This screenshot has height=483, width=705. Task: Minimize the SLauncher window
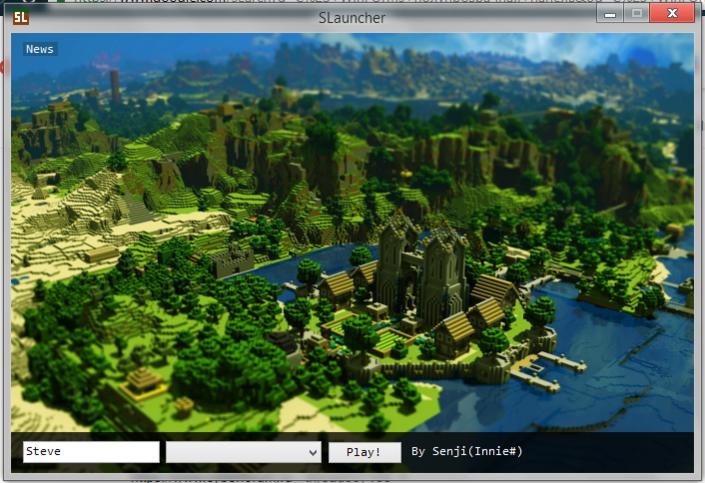[x=610, y=14]
